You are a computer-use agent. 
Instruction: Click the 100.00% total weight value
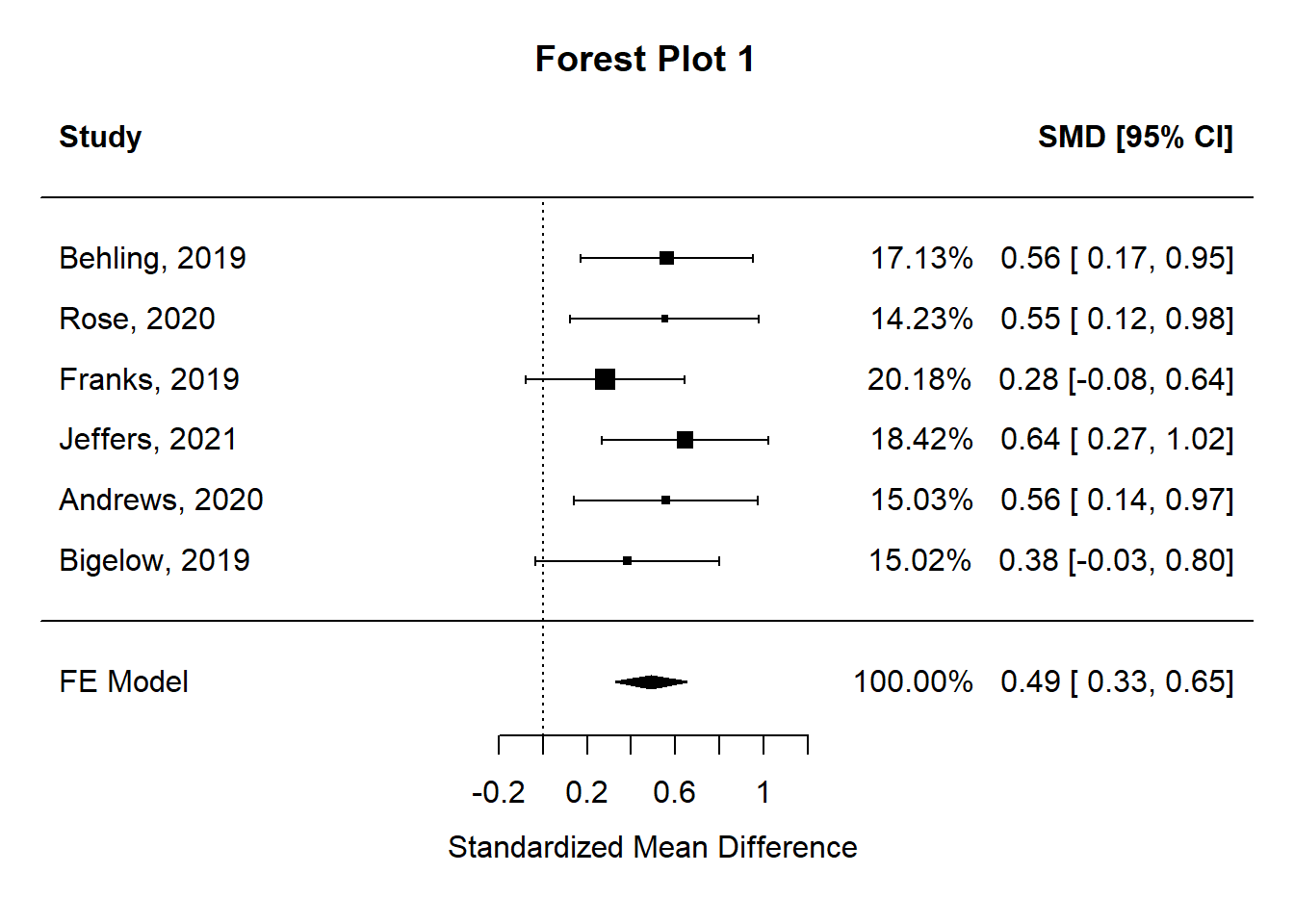pyautogui.click(x=913, y=681)
